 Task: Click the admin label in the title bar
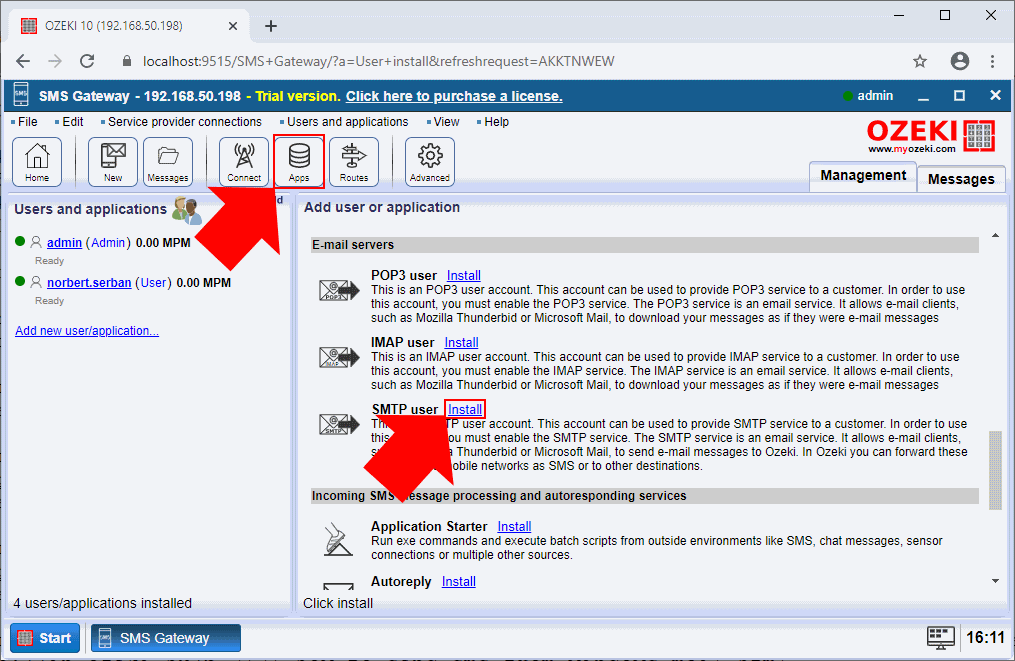click(875, 96)
